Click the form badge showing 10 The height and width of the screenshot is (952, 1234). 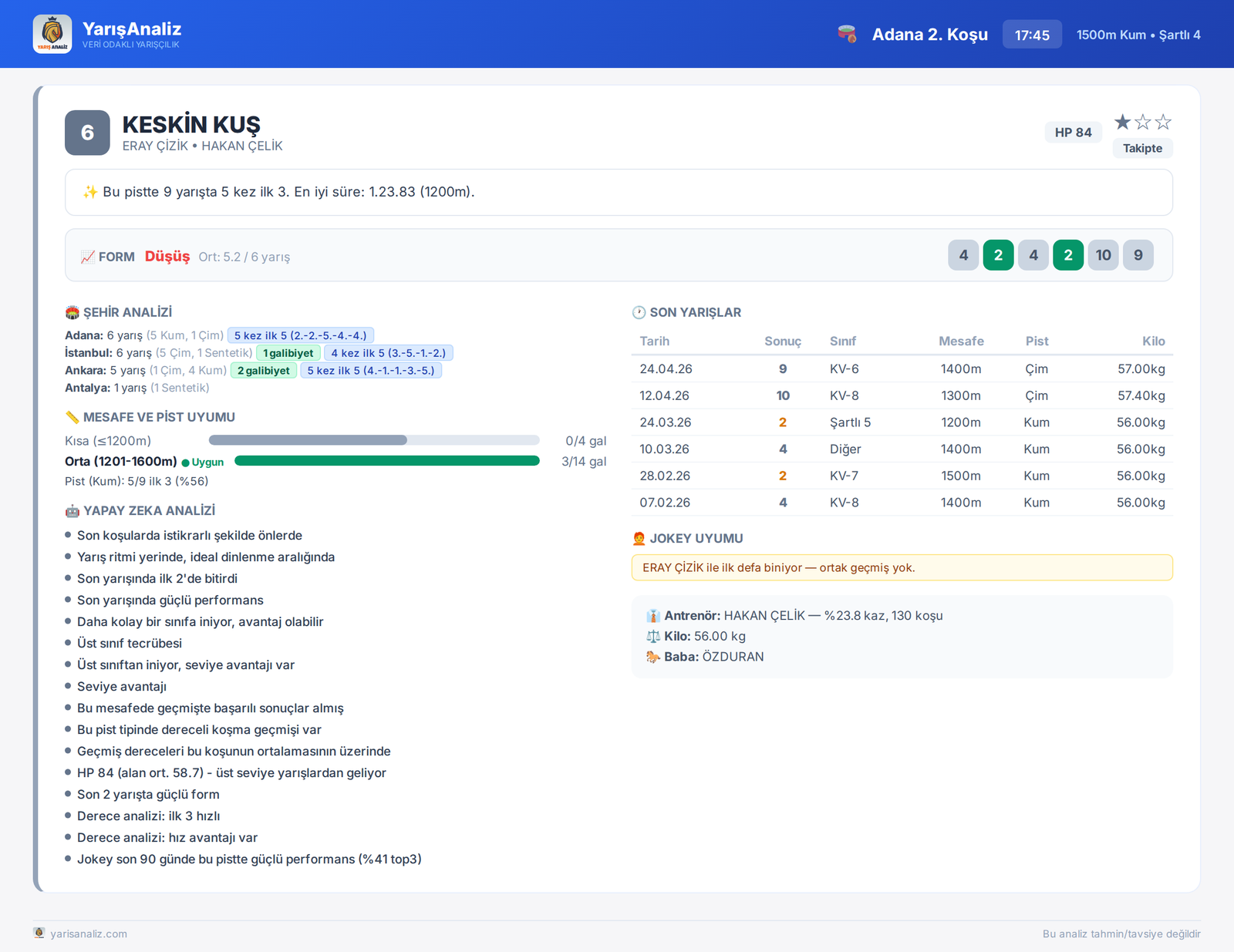click(1103, 255)
